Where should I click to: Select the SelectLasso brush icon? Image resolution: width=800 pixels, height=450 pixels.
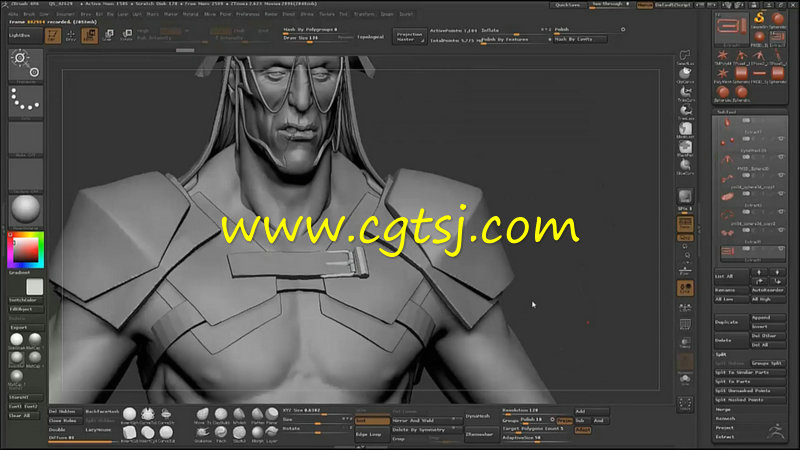point(685,57)
